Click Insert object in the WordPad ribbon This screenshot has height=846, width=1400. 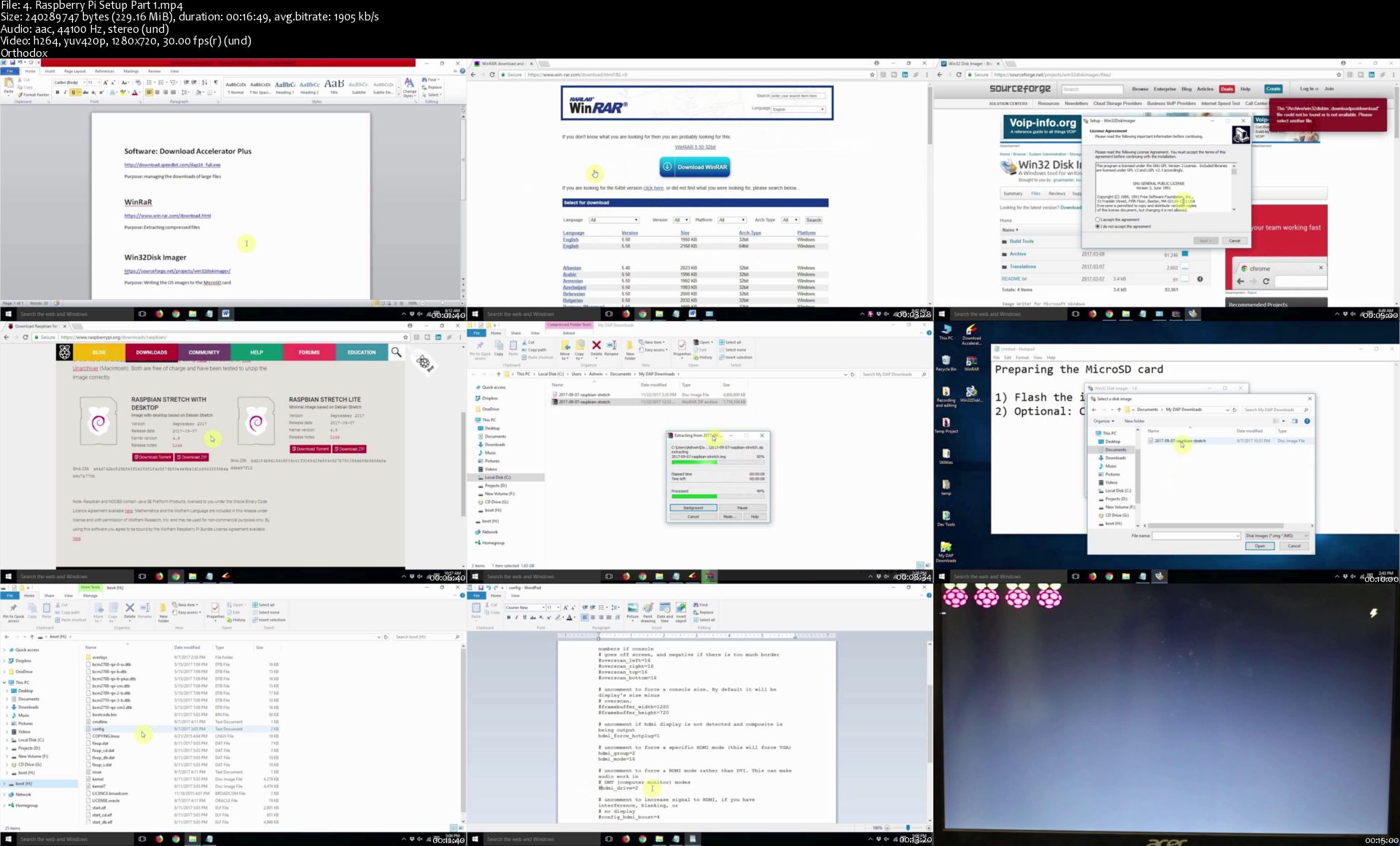[x=681, y=613]
